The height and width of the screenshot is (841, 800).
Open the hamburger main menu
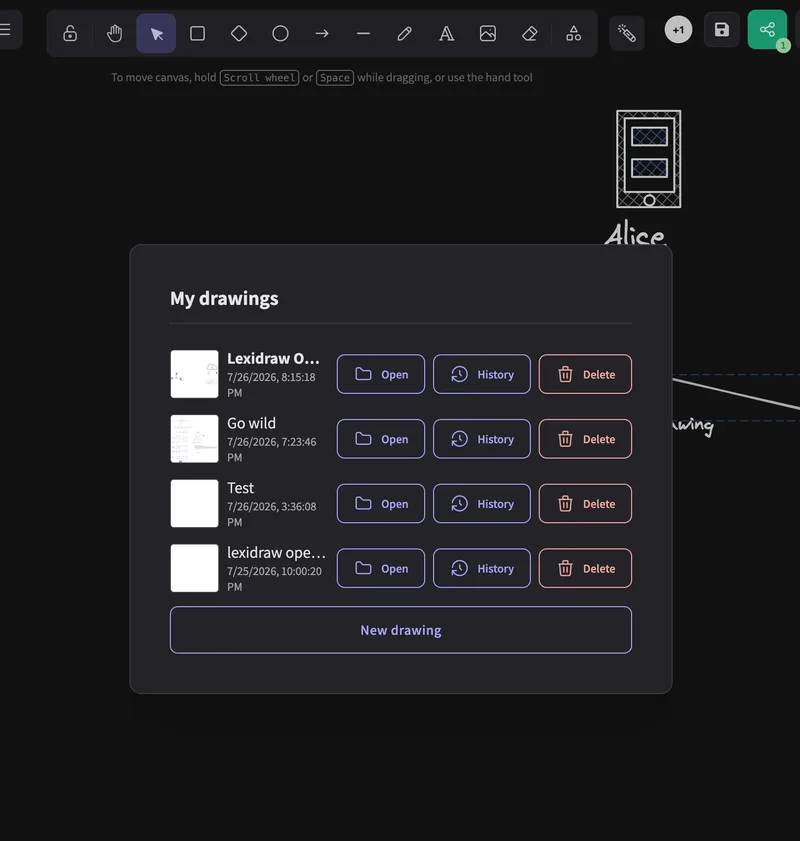[x=5, y=29]
